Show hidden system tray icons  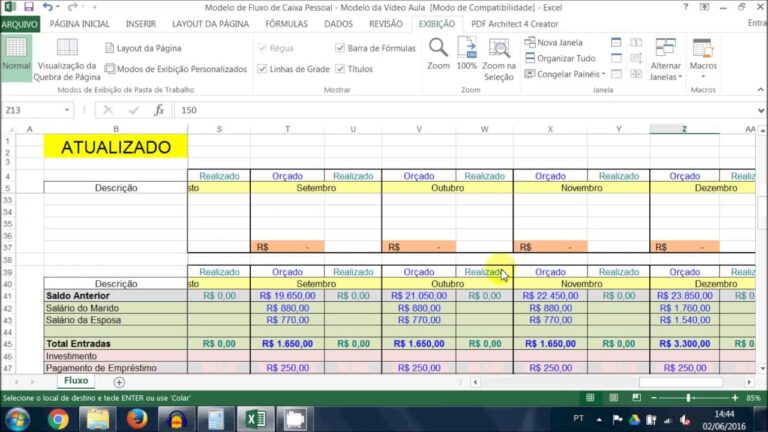tap(599, 419)
